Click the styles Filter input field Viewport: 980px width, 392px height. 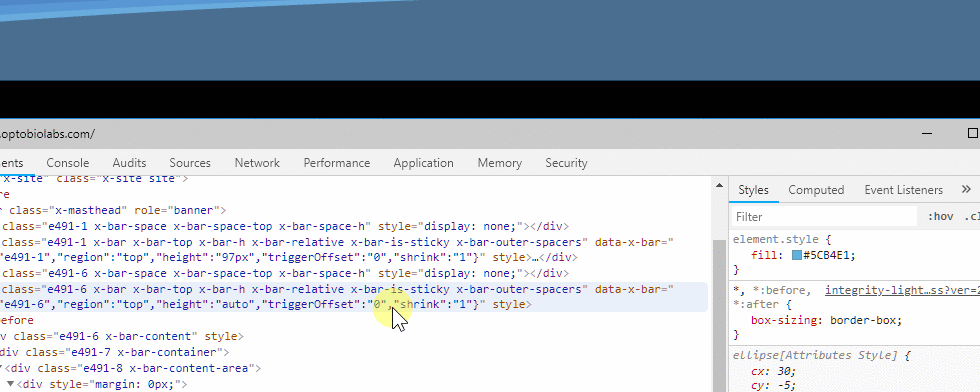point(824,217)
